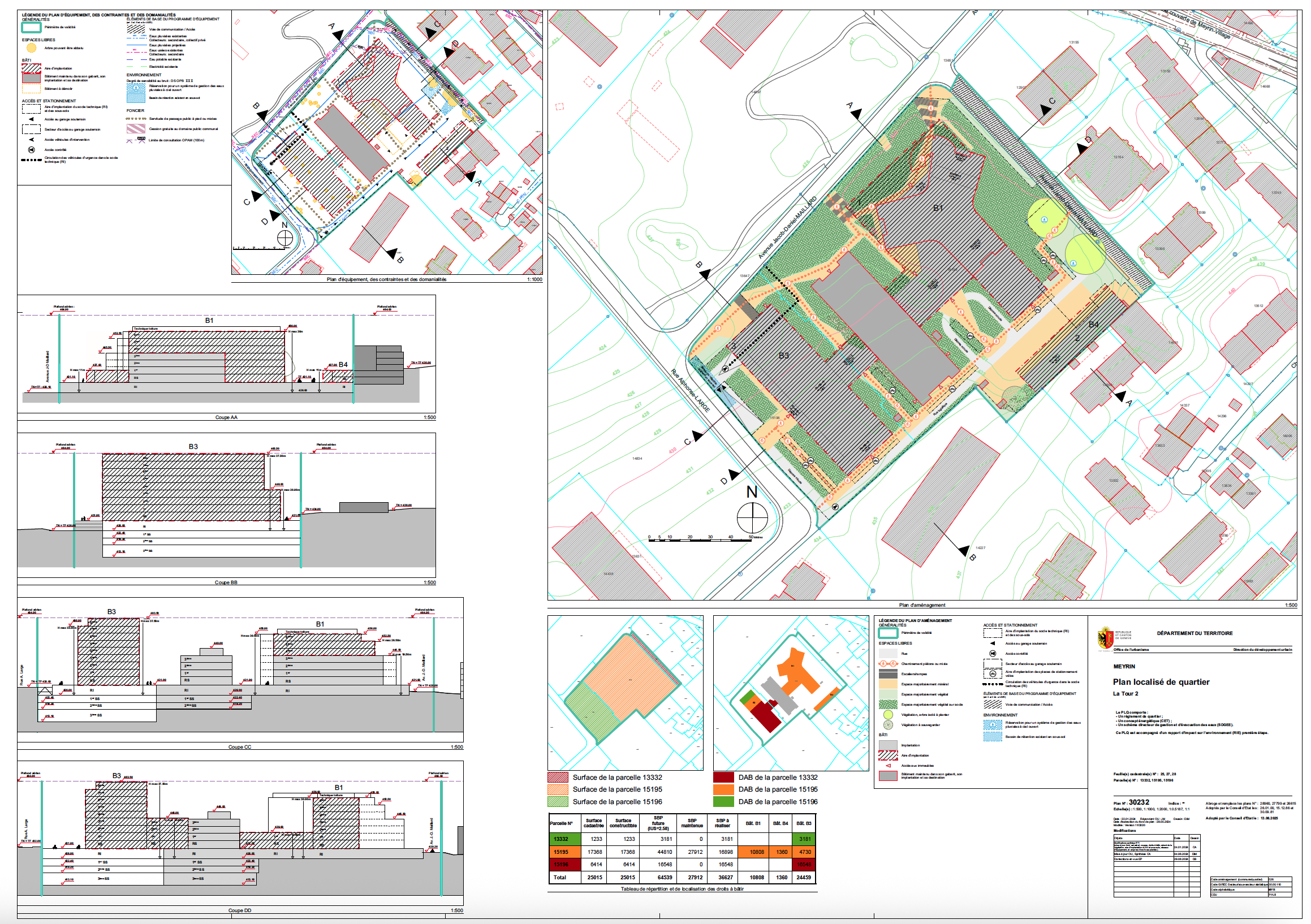Click the dashed orange 'Bâtiment à démolir' legend box
Image resolution: width=1311 pixels, height=924 pixels.
pos(31,89)
